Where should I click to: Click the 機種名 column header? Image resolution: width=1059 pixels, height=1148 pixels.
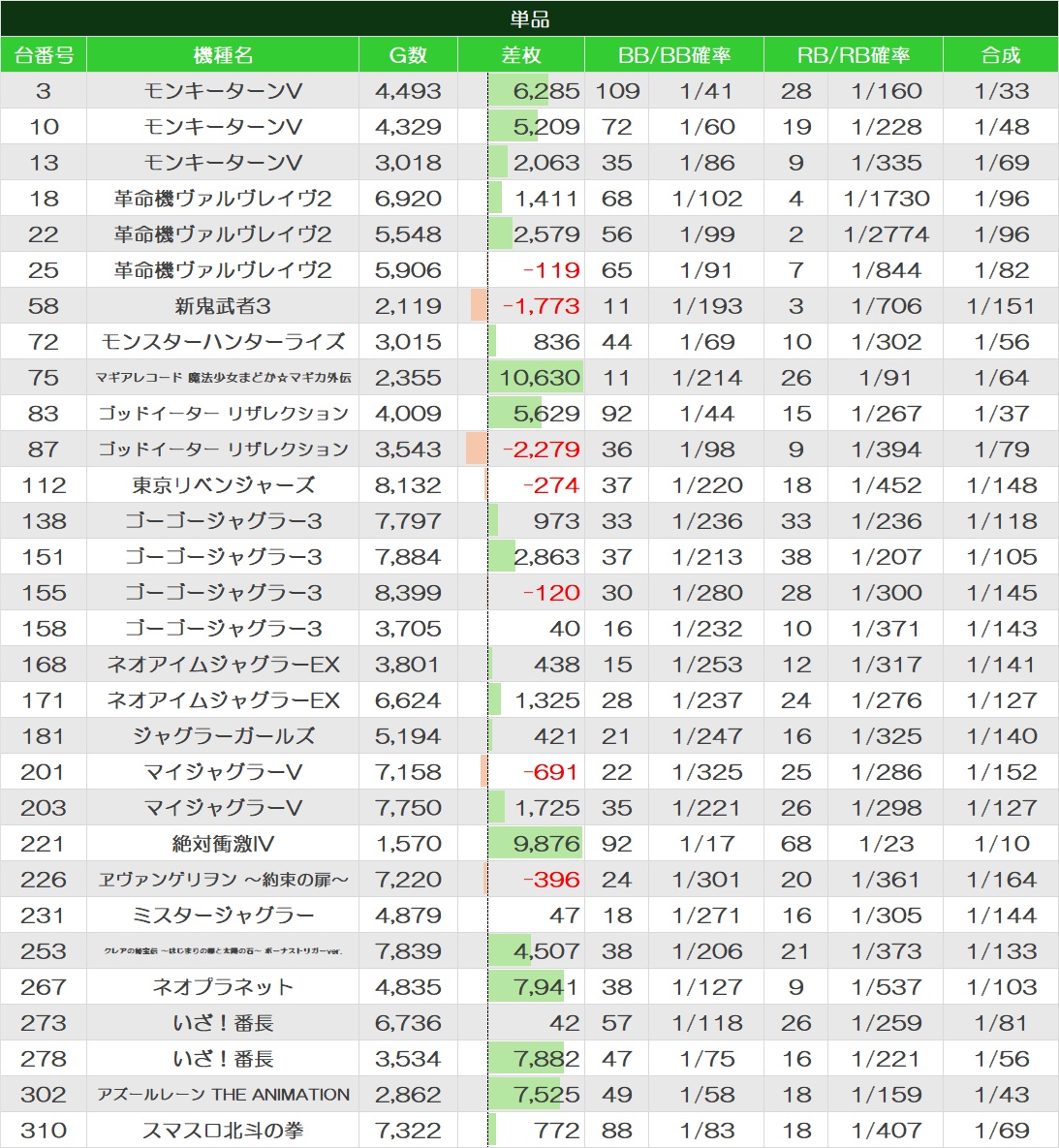(x=223, y=55)
